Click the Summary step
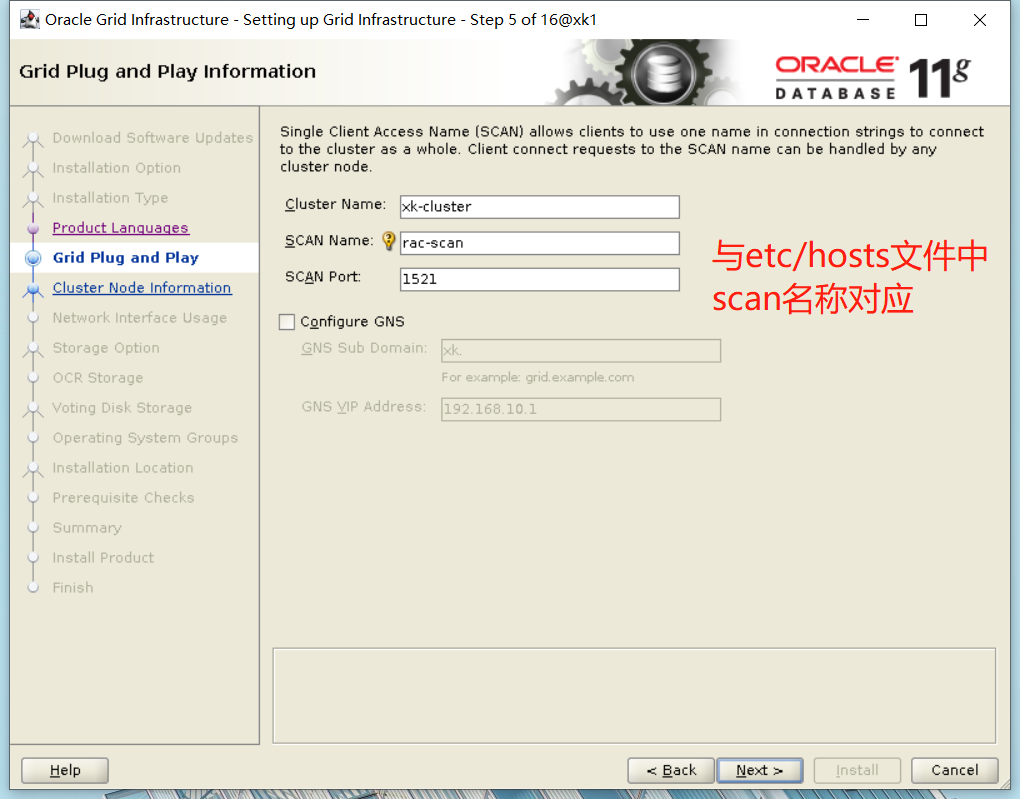Viewport: 1020px width, 799px height. point(87,528)
